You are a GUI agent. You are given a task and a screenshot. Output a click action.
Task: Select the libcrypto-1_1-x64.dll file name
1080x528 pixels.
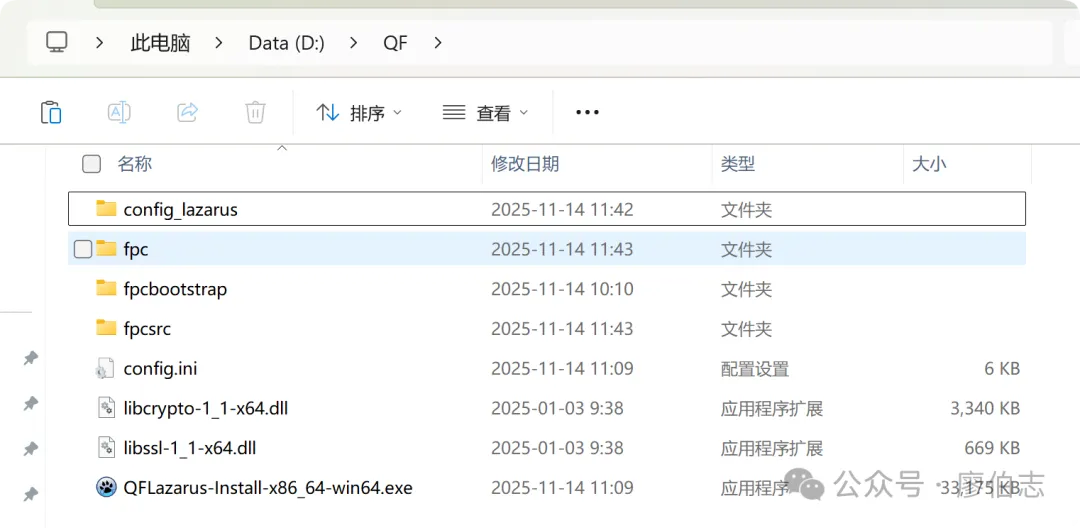[x=205, y=409]
